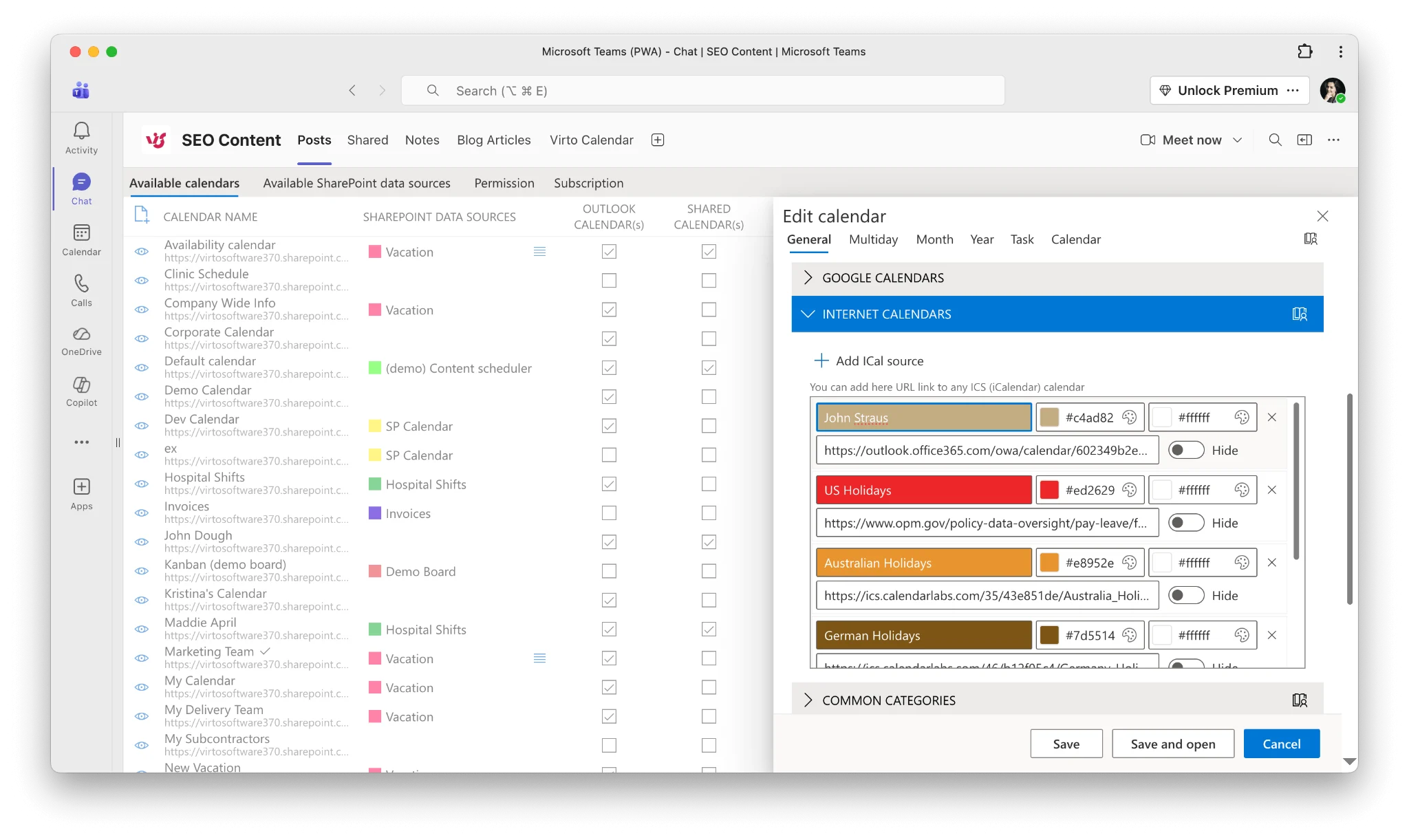1409x840 pixels.
Task: Open help icon on Internet Calendars header
Action: [1300, 314]
